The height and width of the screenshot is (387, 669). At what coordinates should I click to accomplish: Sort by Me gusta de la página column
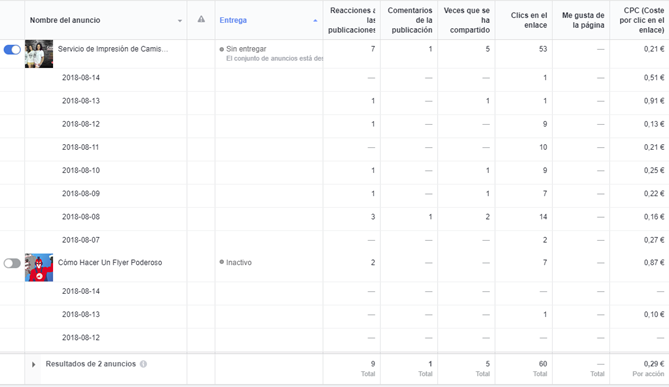pos(583,20)
